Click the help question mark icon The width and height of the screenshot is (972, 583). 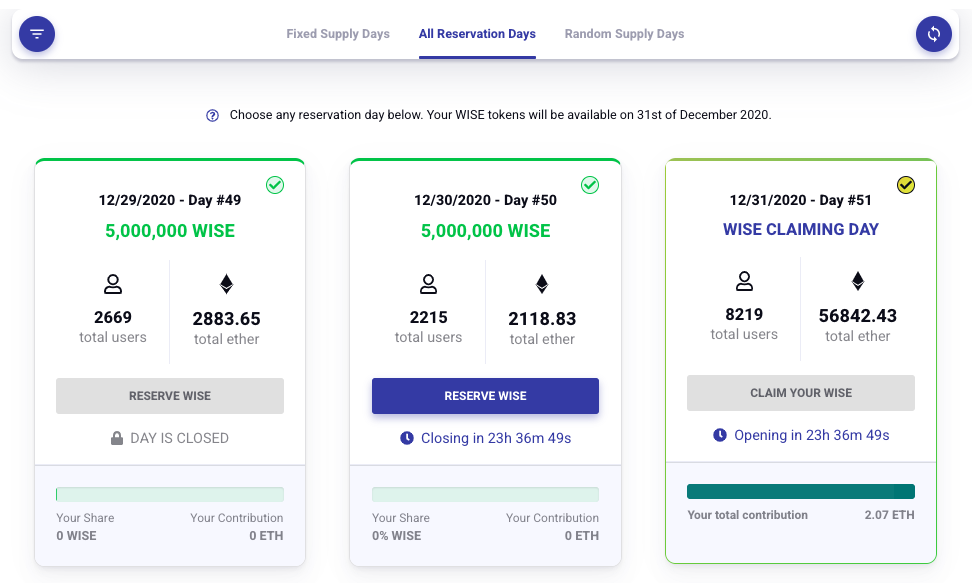tap(212, 115)
